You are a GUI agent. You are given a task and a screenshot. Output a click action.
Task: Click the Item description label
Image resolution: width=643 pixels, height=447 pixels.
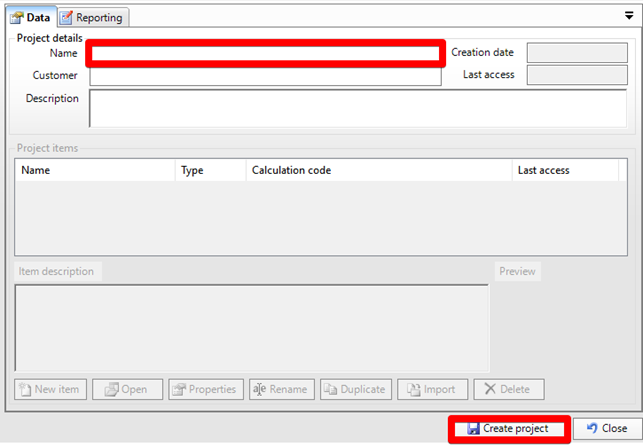pos(56,271)
